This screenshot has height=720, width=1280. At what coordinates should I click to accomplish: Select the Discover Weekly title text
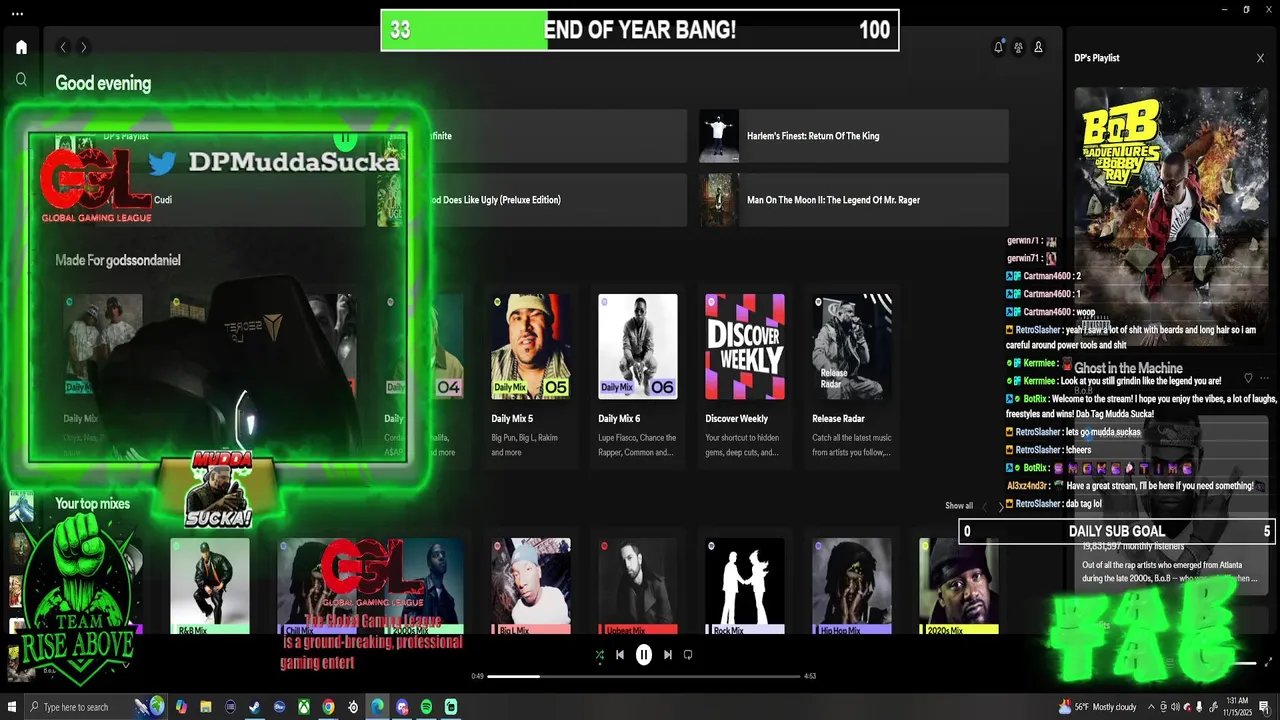pyautogui.click(x=737, y=419)
